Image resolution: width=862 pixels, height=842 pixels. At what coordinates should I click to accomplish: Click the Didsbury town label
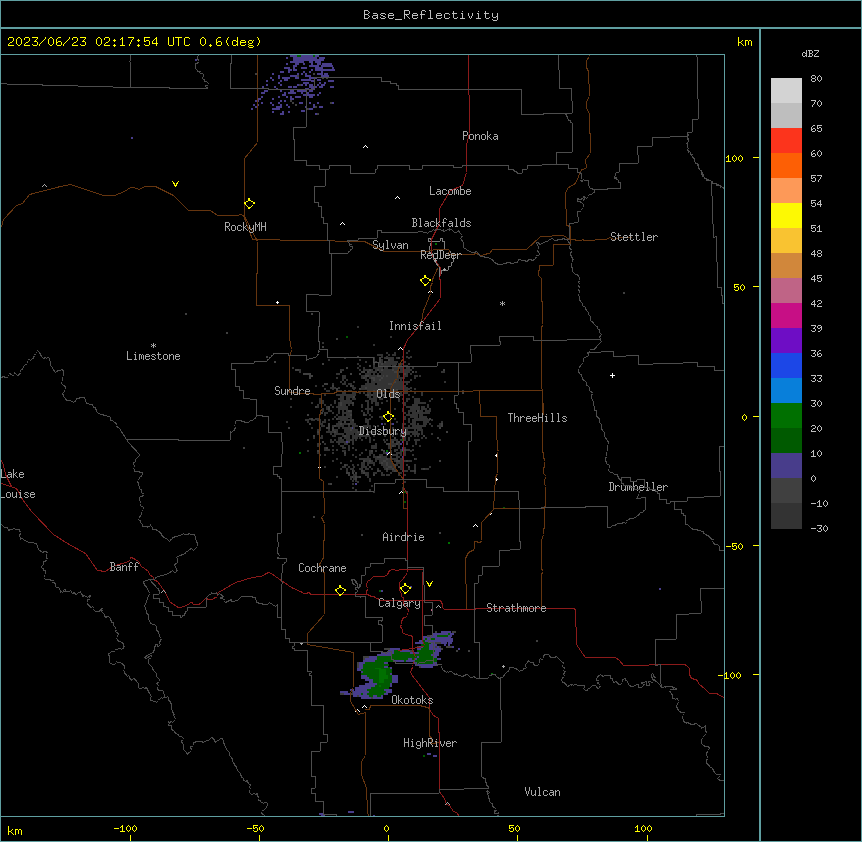(x=383, y=431)
